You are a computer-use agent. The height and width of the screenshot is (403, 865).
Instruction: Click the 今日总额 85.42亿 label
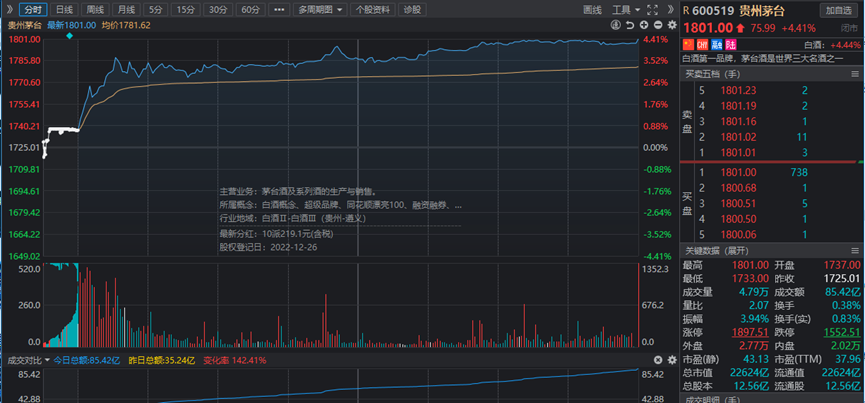(87, 361)
